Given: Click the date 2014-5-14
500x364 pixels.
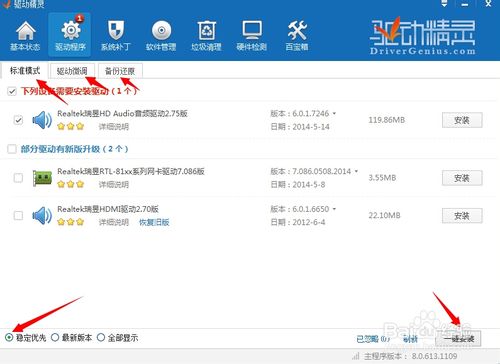Looking at the screenshot, I should click(311, 127).
